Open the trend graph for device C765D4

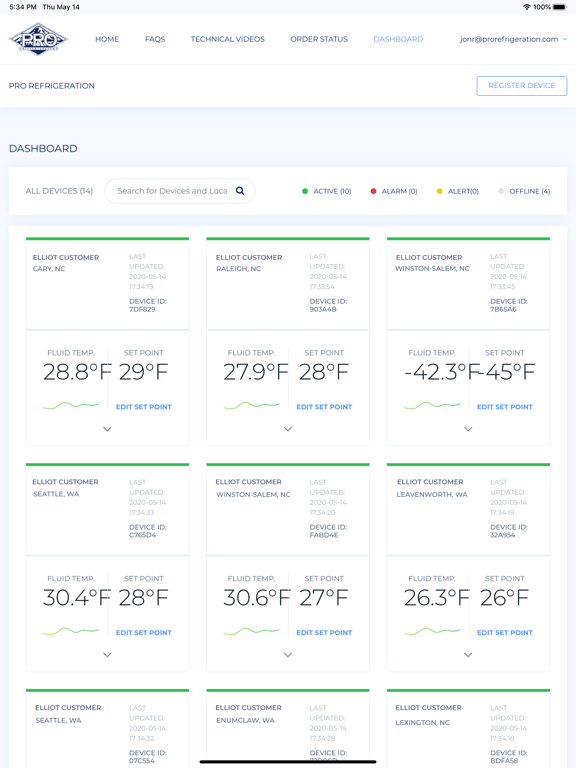coord(71,631)
